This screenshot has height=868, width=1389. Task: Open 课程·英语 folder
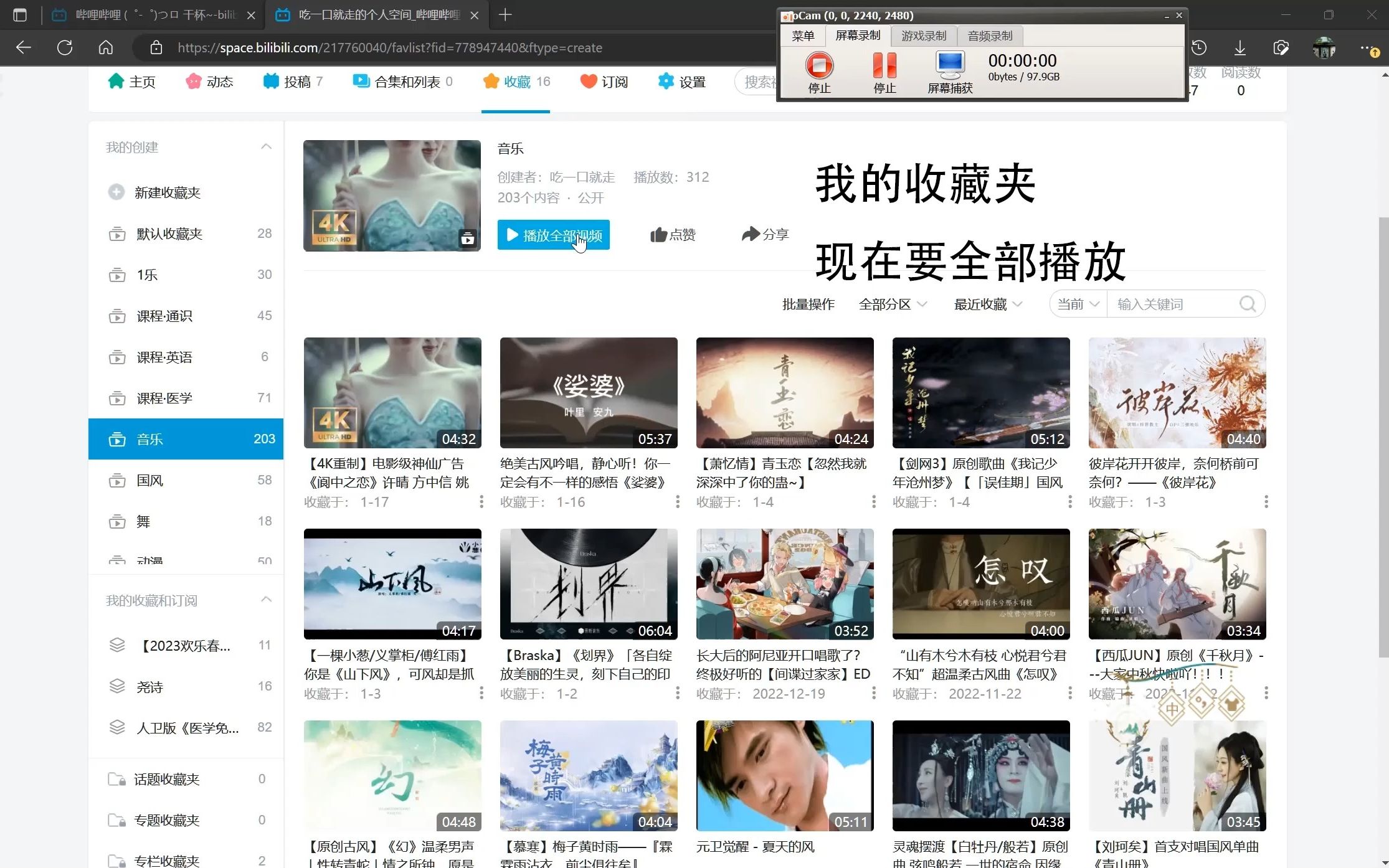pyautogui.click(x=186, y=357)
